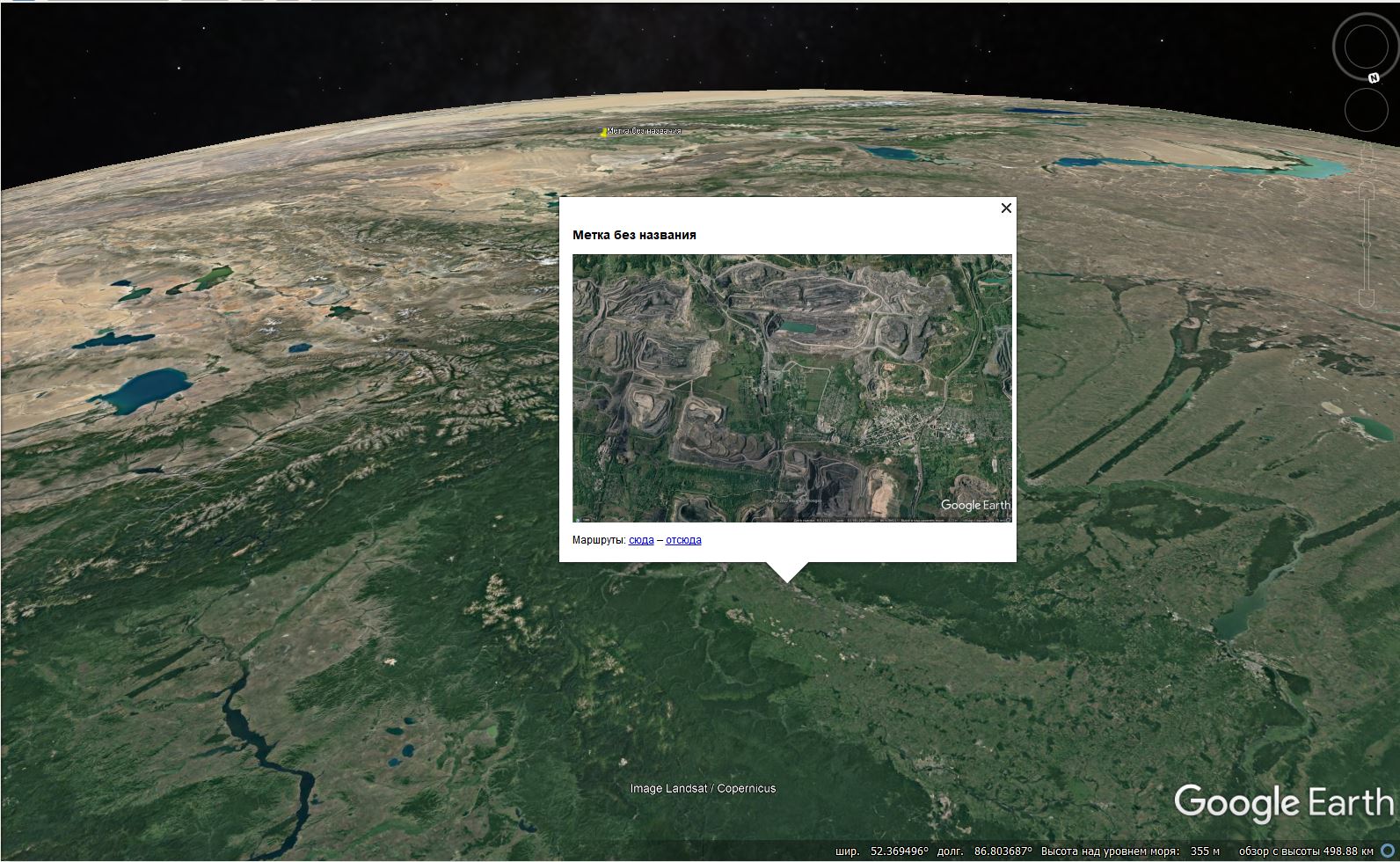Click the Street View pegman icon
1400x862 pixels.
click(x=1367, y=157)
